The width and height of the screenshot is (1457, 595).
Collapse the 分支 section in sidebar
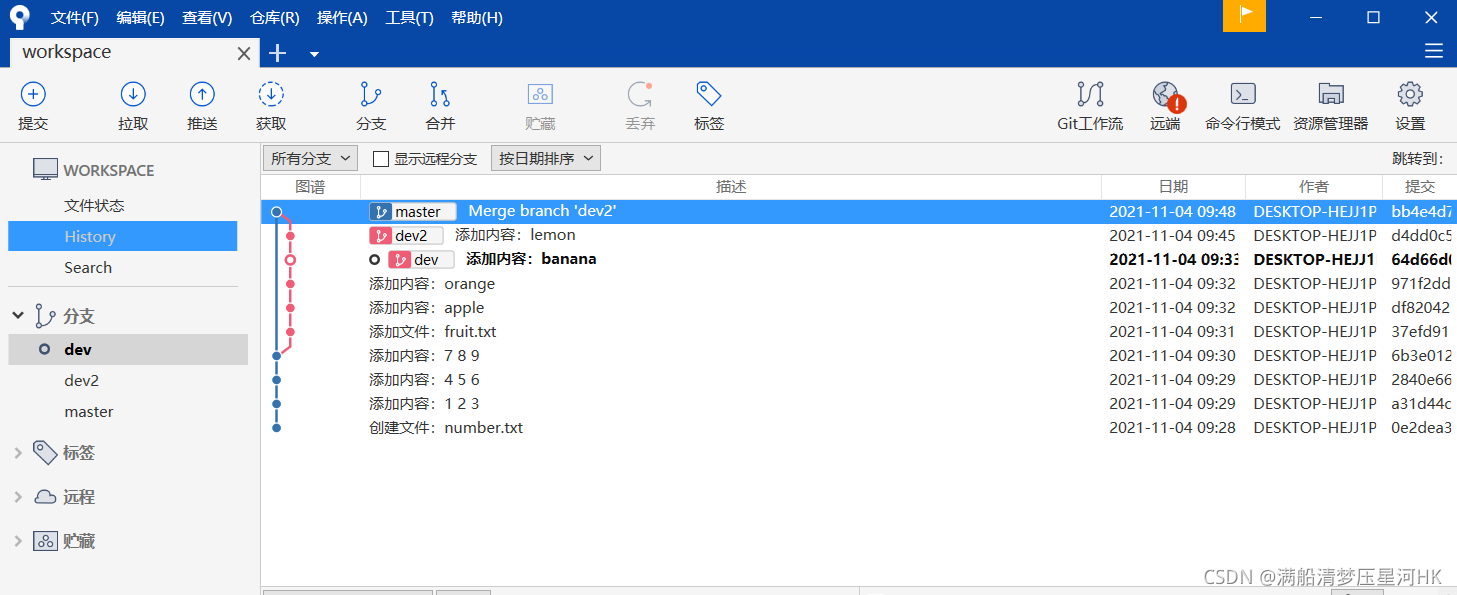[x=18, y=316]
